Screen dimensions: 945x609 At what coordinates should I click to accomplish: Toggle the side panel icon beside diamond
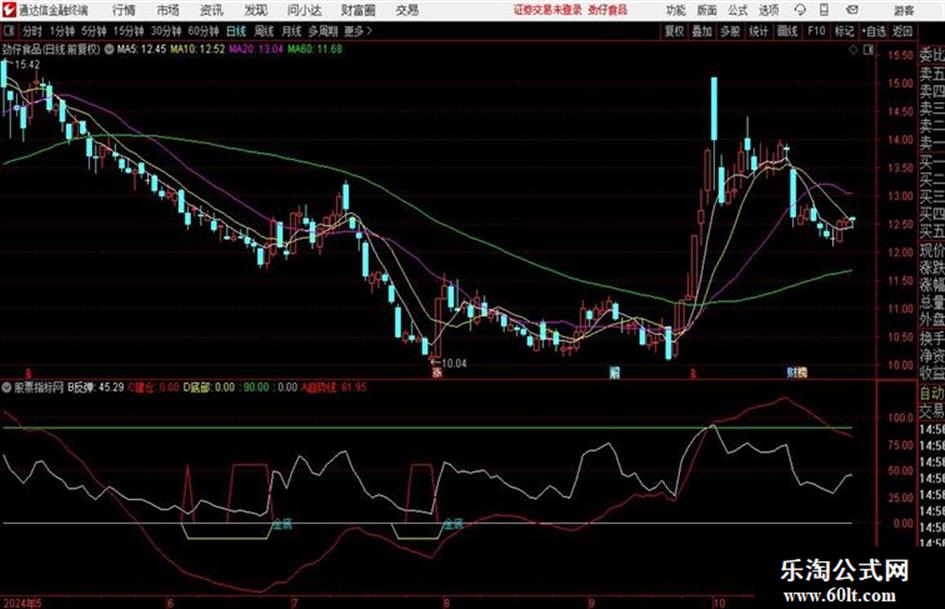tap(868, 51)
